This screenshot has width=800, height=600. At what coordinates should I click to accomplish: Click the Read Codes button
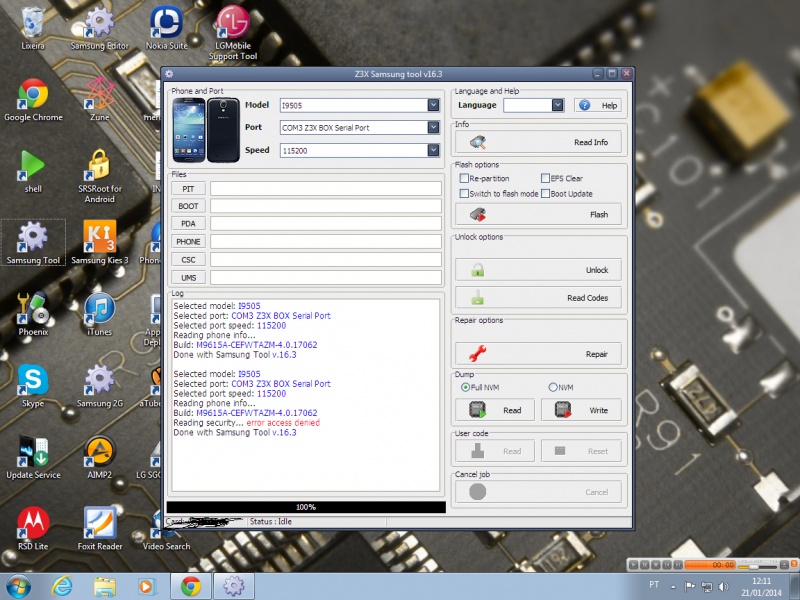click(538, 297)
